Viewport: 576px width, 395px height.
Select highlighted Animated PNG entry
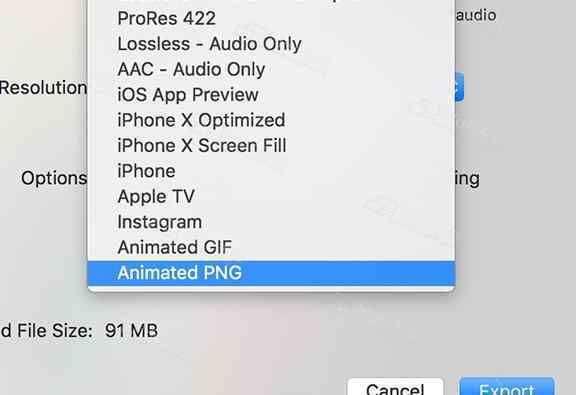click(x=271, y=273)
